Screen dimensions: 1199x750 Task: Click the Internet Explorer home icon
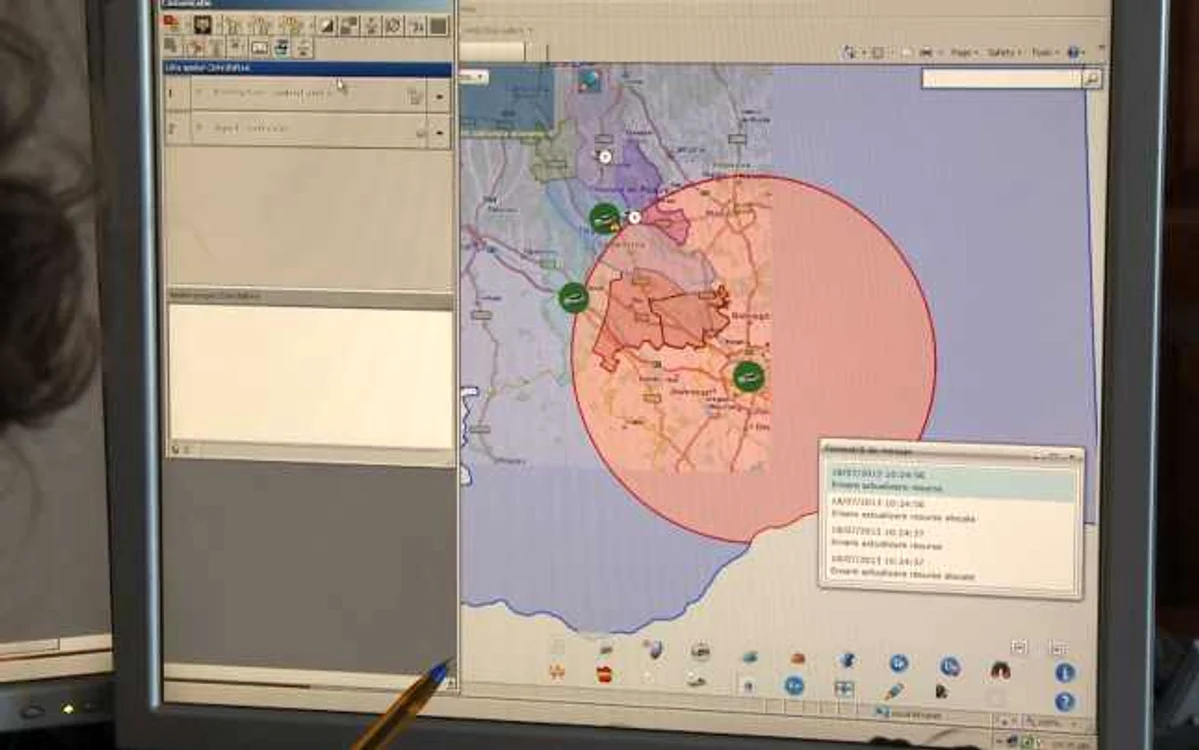(850, 53)
